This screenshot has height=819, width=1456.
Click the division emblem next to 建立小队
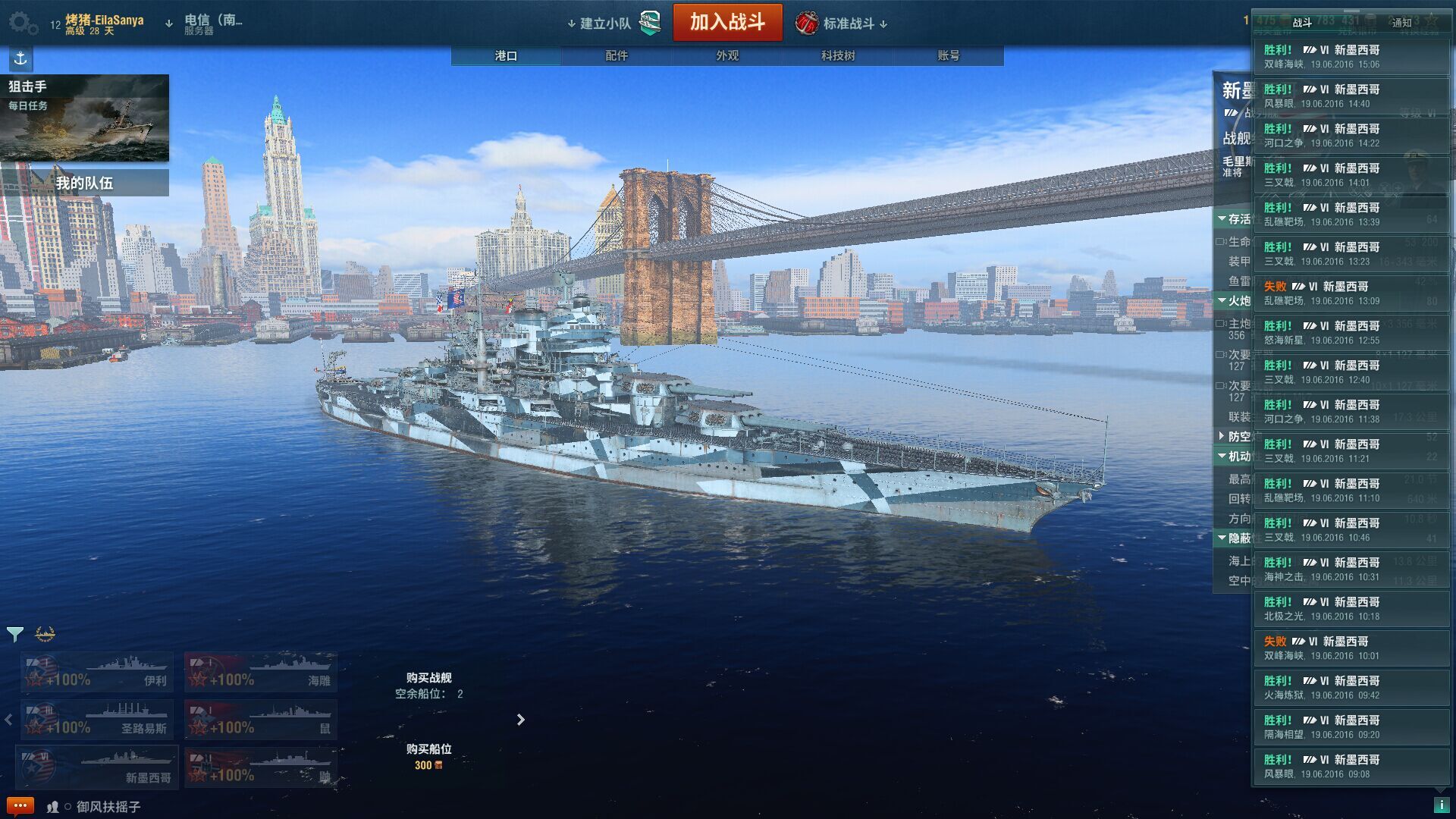coord(650,23)
